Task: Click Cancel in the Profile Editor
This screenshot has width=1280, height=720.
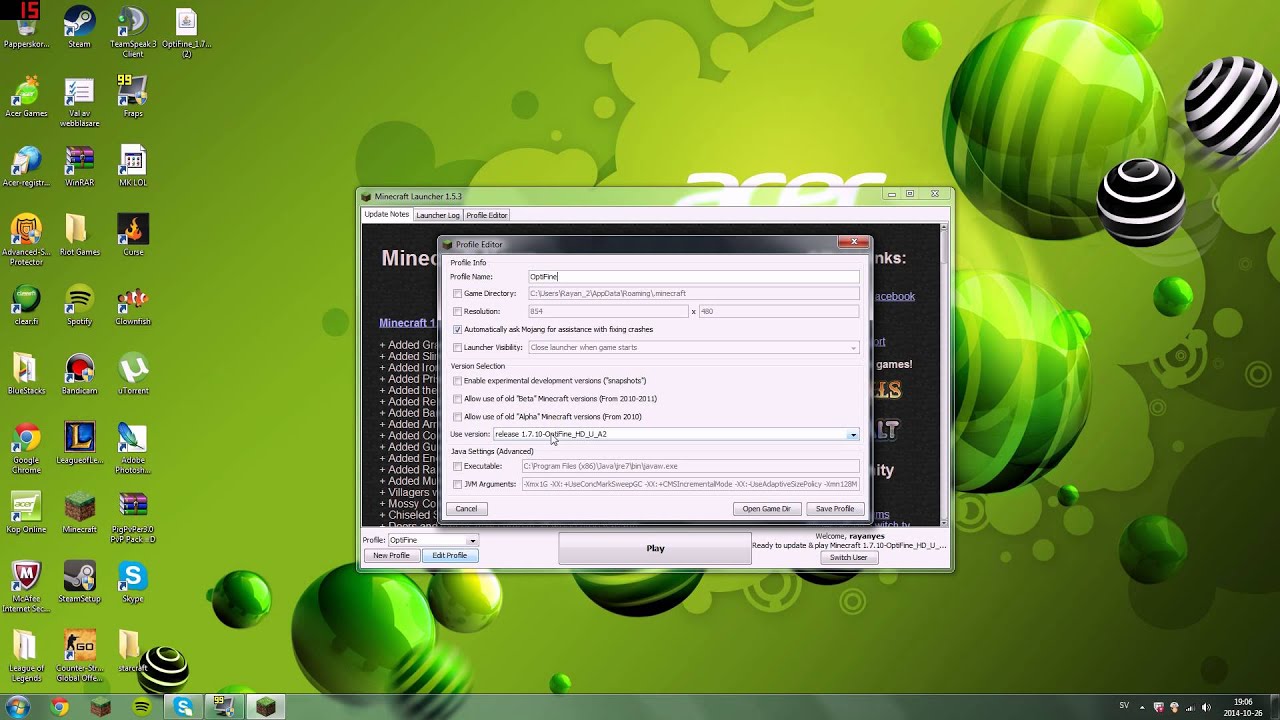Action: (x=466, y=509)
